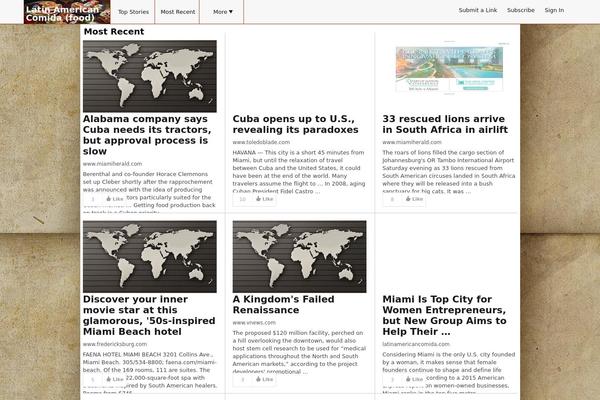Click the 'Most Recent' section heading

pos(114,31)
